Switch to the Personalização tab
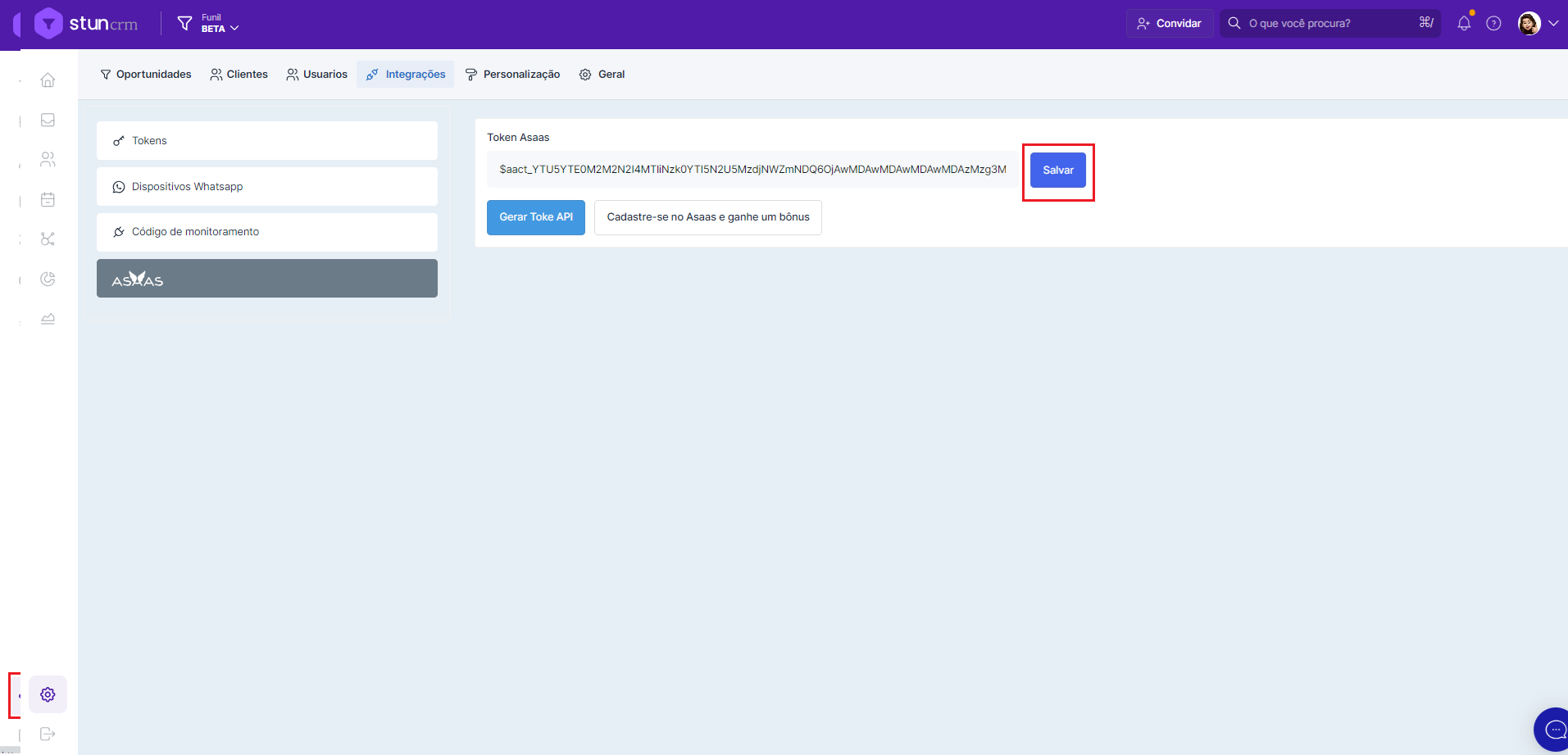The width and height of the screenshot is (1568, 755). point(512,75)
